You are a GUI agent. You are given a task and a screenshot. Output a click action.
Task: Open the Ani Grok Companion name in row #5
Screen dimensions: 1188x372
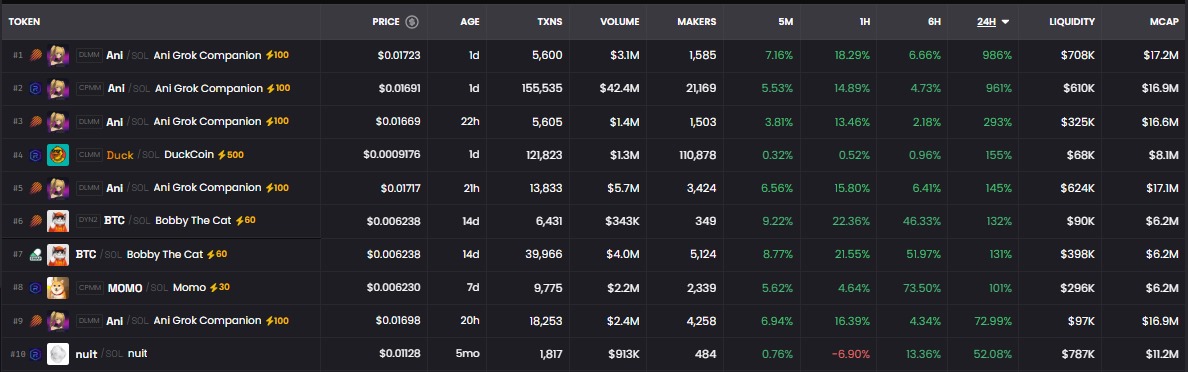point(208,187)
